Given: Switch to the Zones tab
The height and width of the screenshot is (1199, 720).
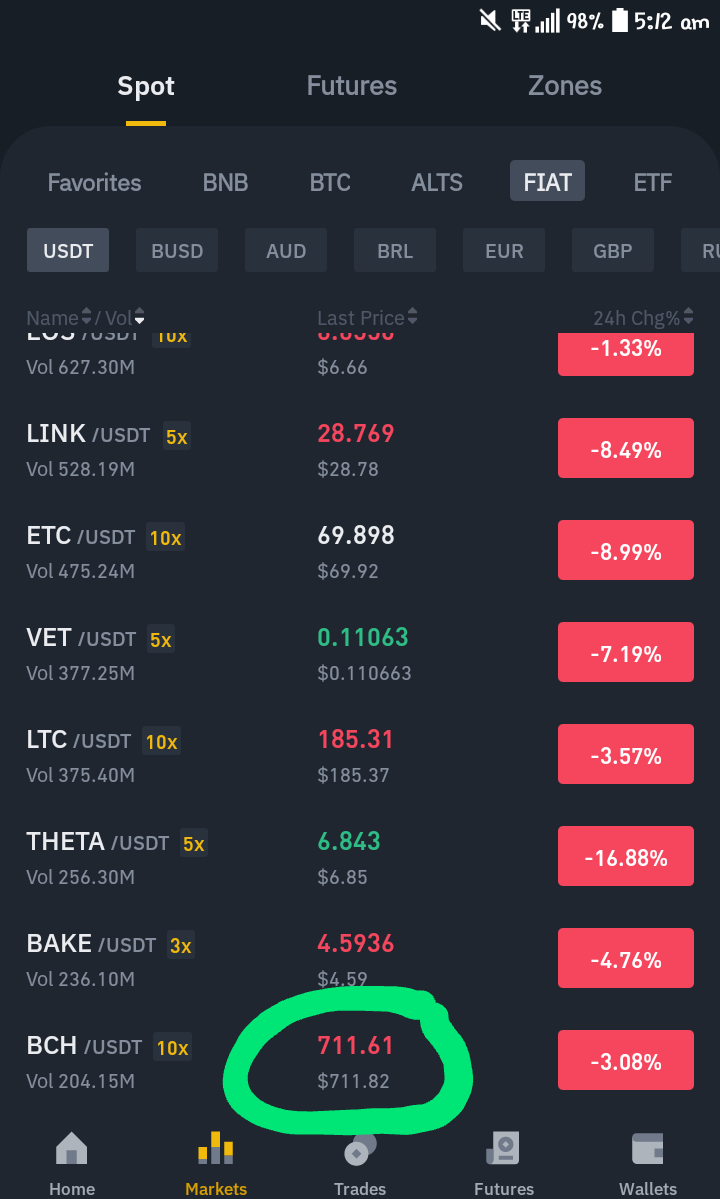Looking at the screenshot, I should 565,86.
